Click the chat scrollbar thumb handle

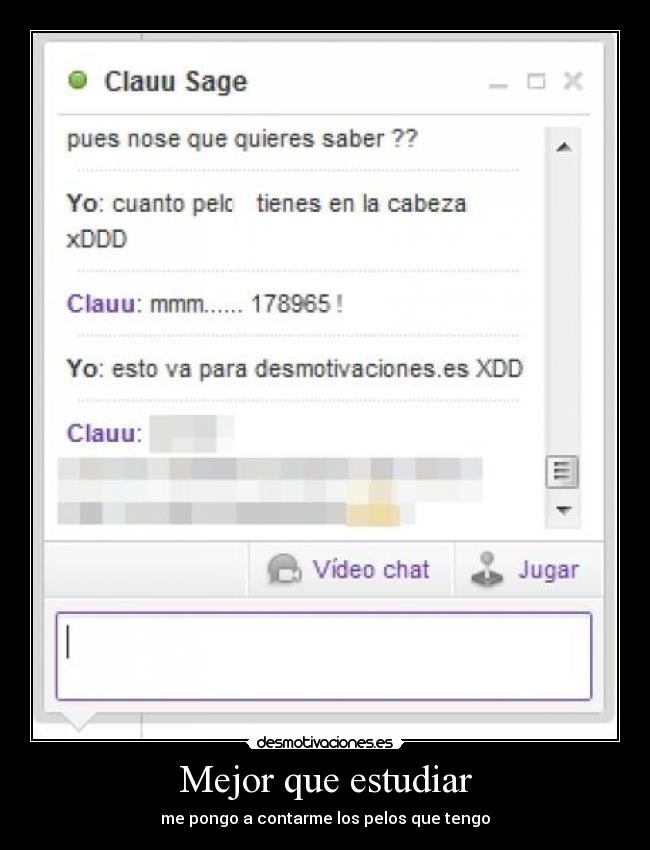[x=562, y=472]
